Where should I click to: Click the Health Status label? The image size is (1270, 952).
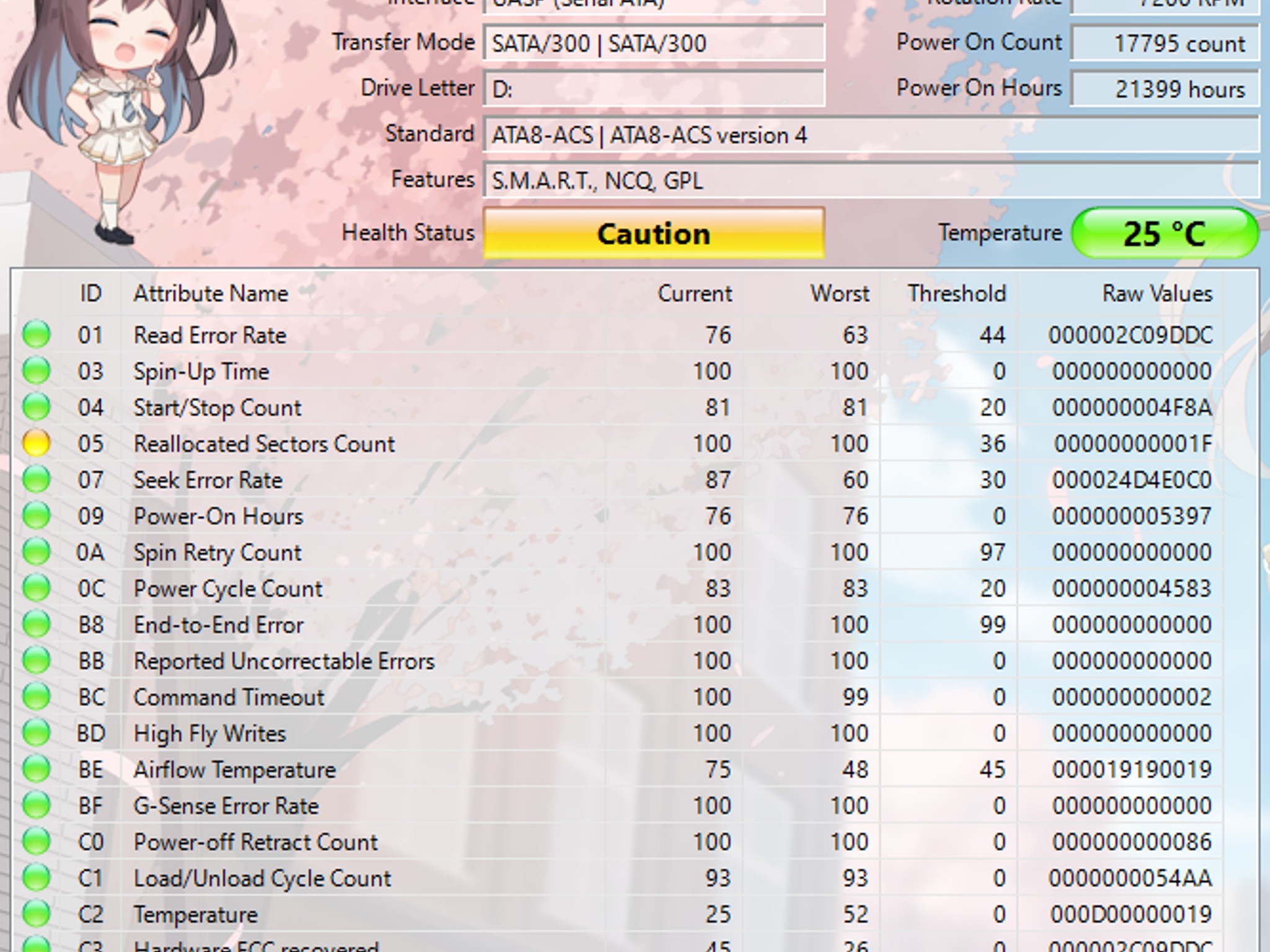click(x=408, y=232)
